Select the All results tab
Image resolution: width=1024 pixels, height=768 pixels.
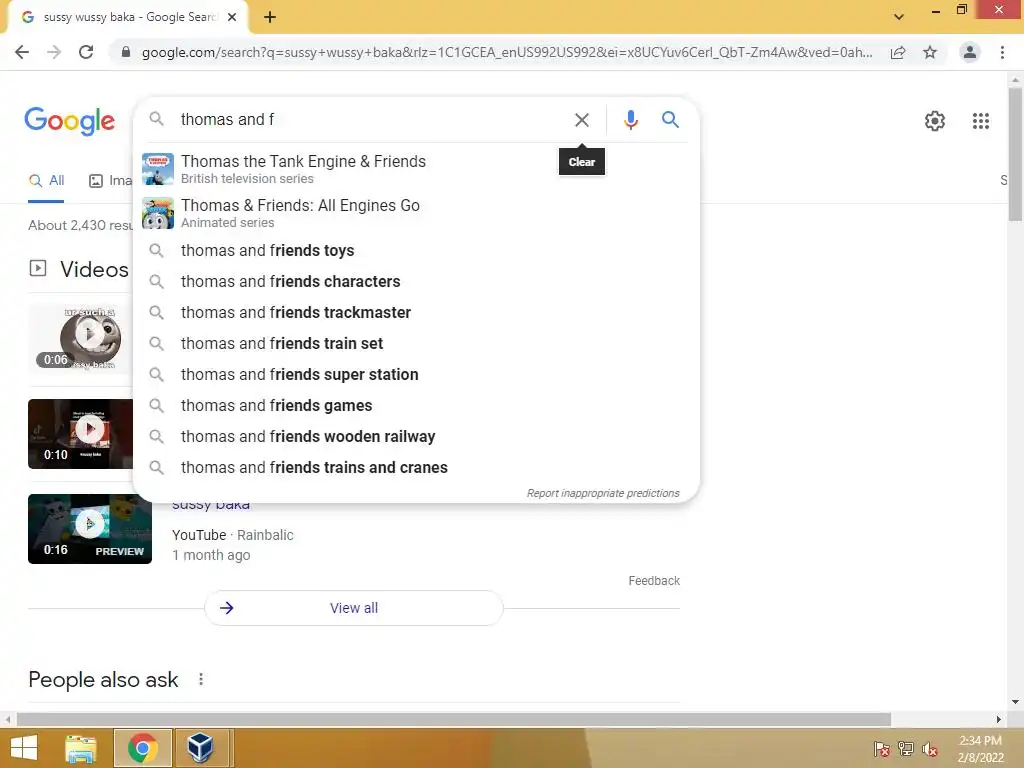click(46, 181)
